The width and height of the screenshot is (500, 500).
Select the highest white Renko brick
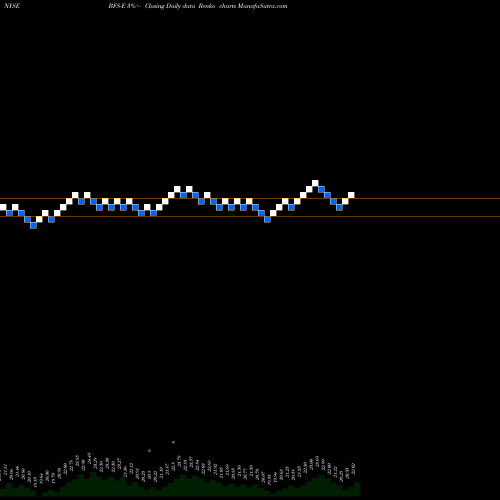click(315, 183)
